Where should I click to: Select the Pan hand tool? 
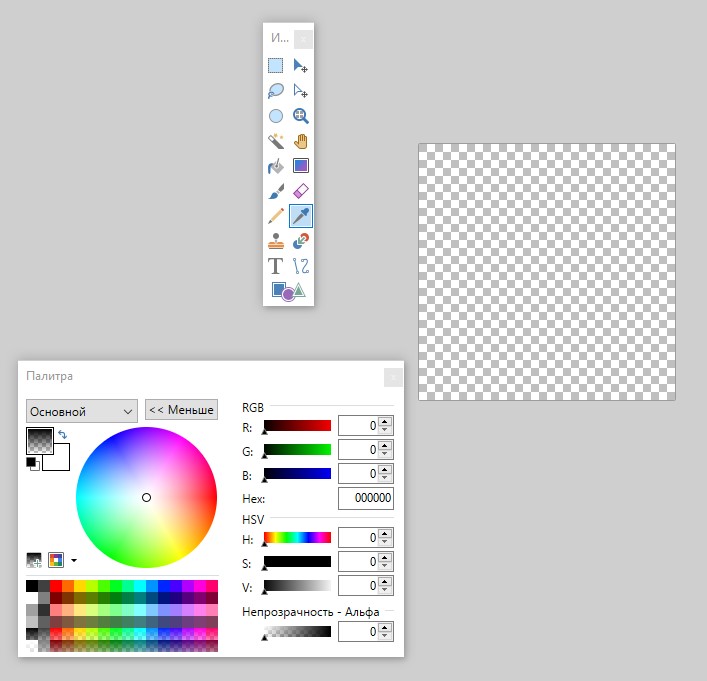click(301, 141)
